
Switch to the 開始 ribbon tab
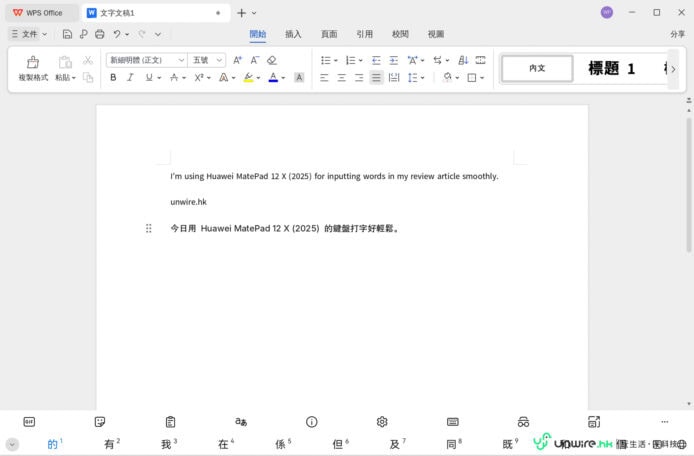258,34
